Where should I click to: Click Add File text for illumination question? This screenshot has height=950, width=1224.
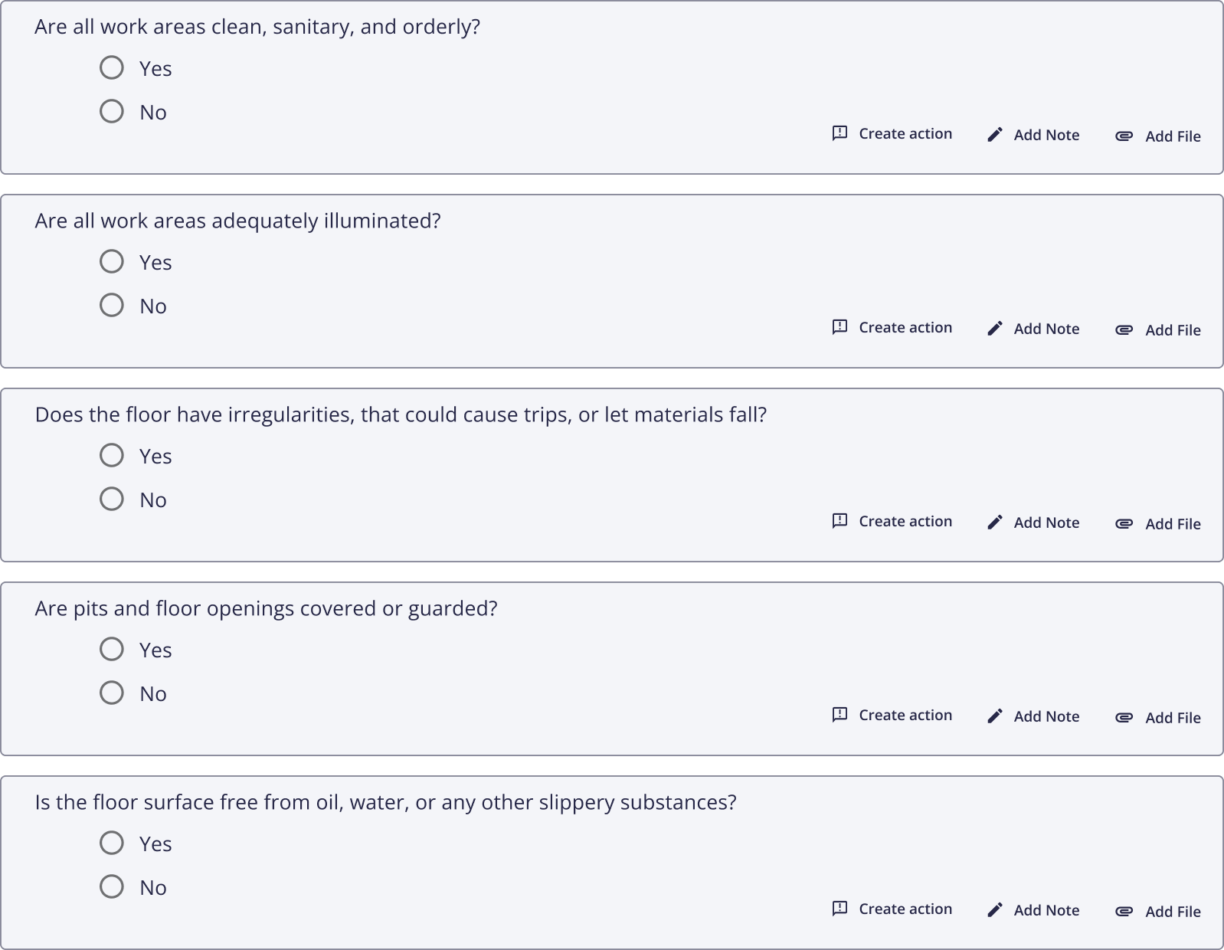1172,330
